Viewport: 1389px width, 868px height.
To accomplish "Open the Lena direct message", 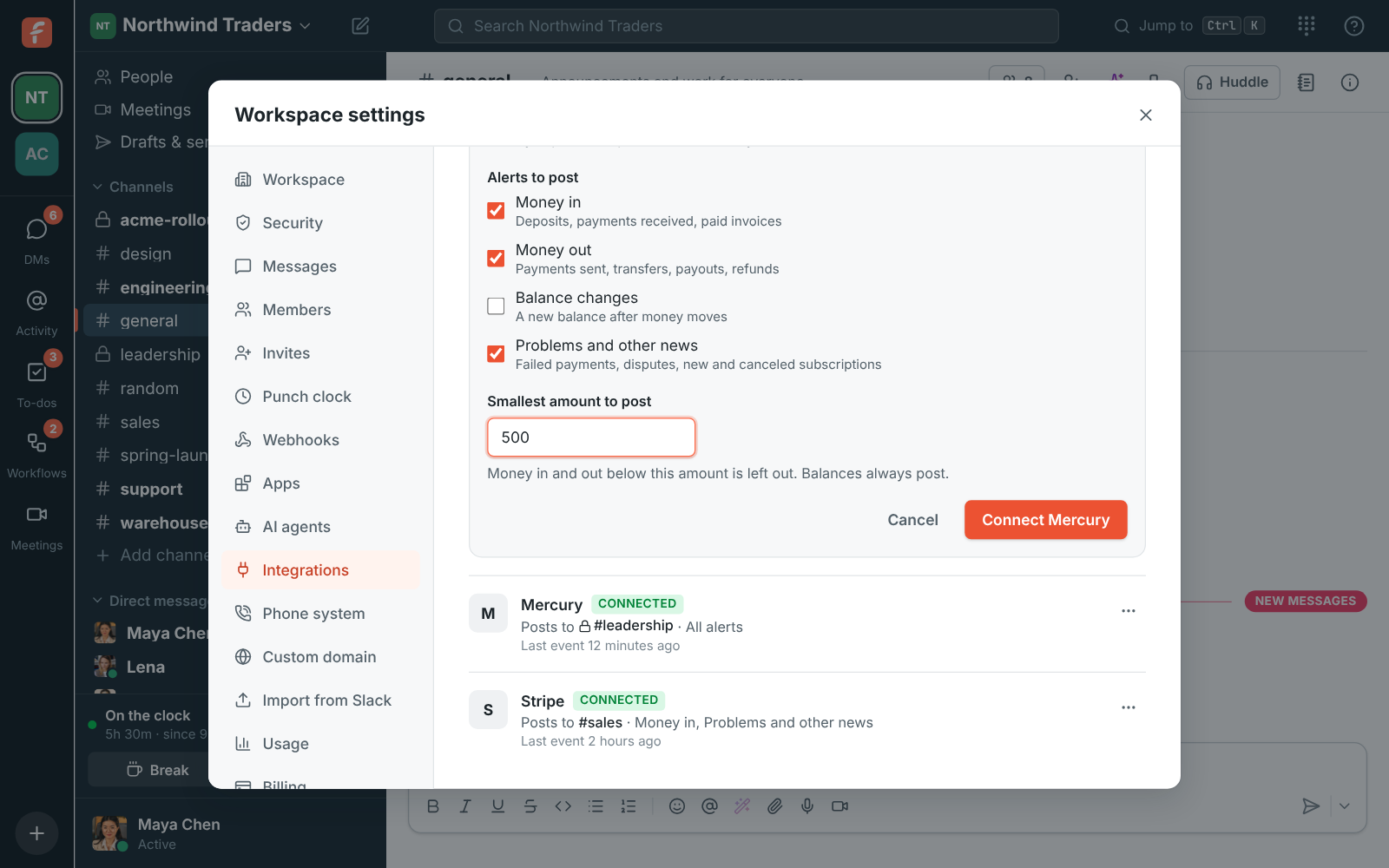I will click(x=146, y=667).
